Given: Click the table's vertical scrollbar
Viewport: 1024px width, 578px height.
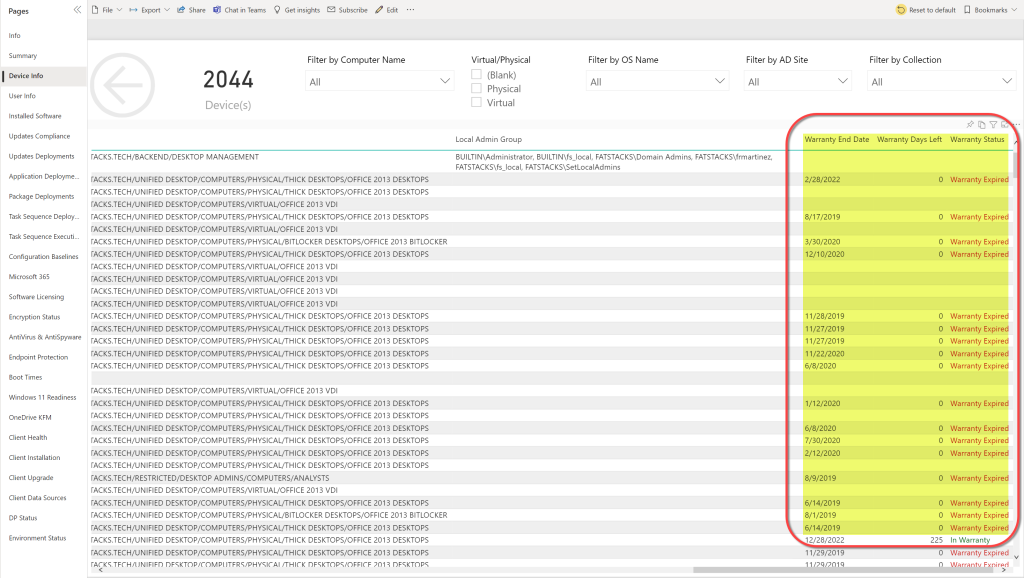Looking at the screenshot, I should [x=1017, y=163].
